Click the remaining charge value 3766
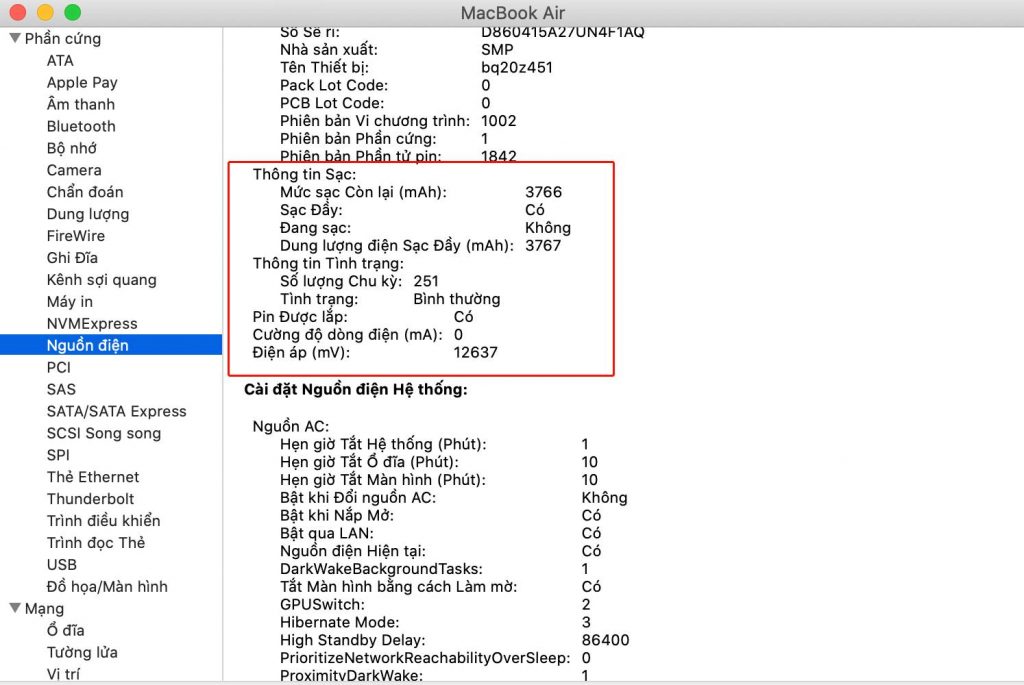 point(543,192)
